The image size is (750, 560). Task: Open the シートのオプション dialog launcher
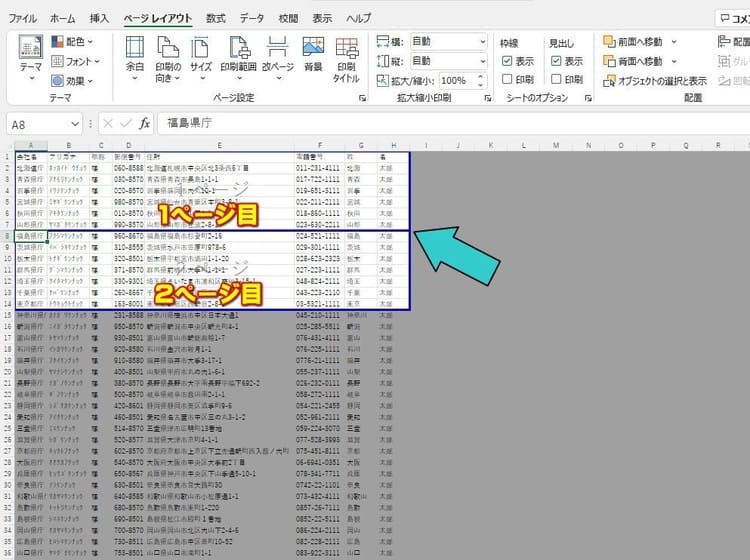click(x=588, y=98)
